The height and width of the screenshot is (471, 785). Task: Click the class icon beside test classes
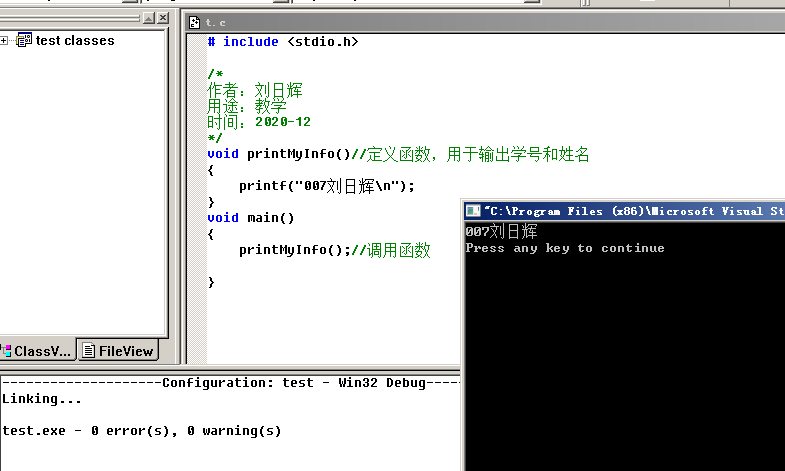coord(24,40)
